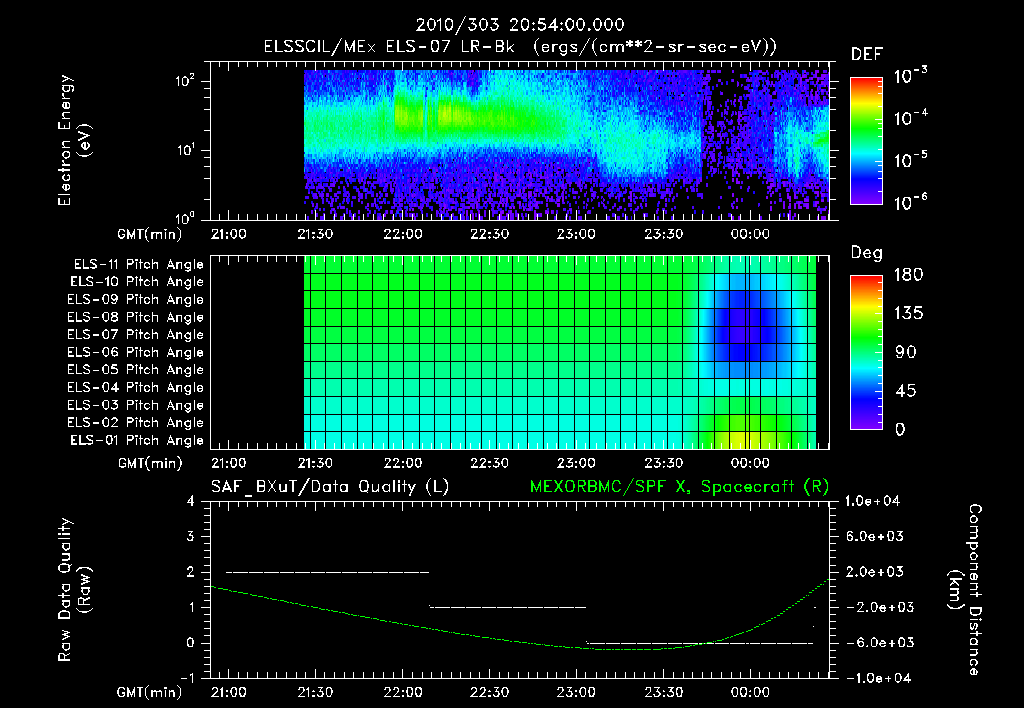The image size is (1024, 708).
Task: Click the 10² tick on the energy axis
Action: [185, 82]
